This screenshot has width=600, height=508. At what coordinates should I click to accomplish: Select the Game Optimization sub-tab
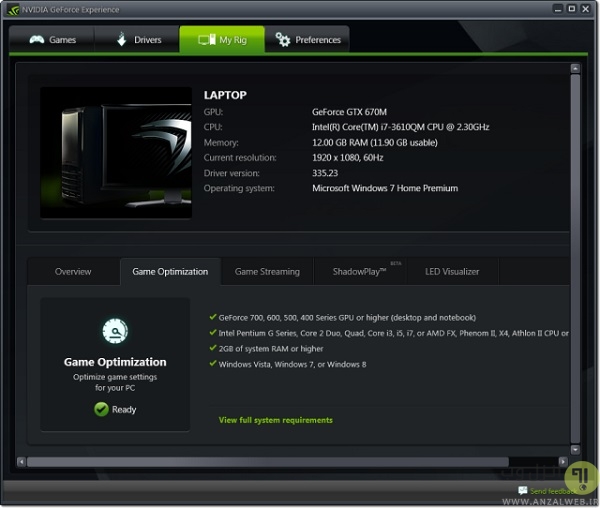[170, 272]
